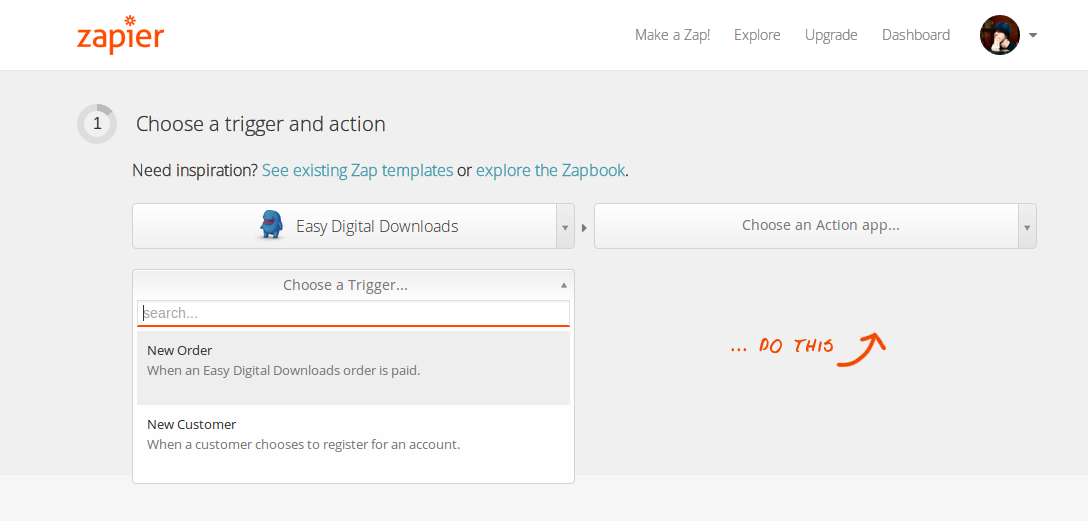Image resolution: width=1088 pixels, height=521 pixels.
Task: Collapse the Choose a Trigger dropdown
Action: 564,285
